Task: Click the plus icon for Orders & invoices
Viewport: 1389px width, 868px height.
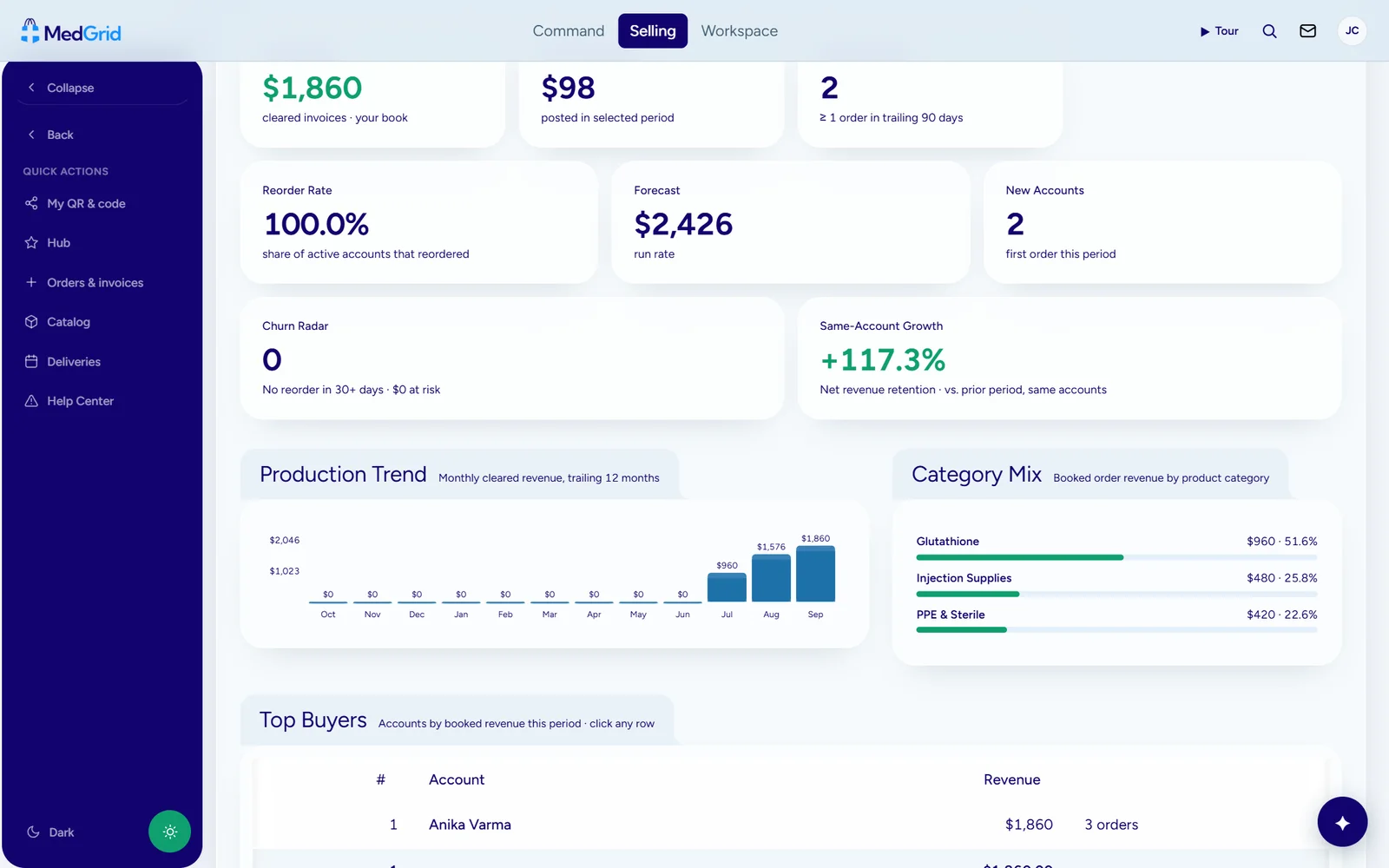Action: click(x=31, y=282)
